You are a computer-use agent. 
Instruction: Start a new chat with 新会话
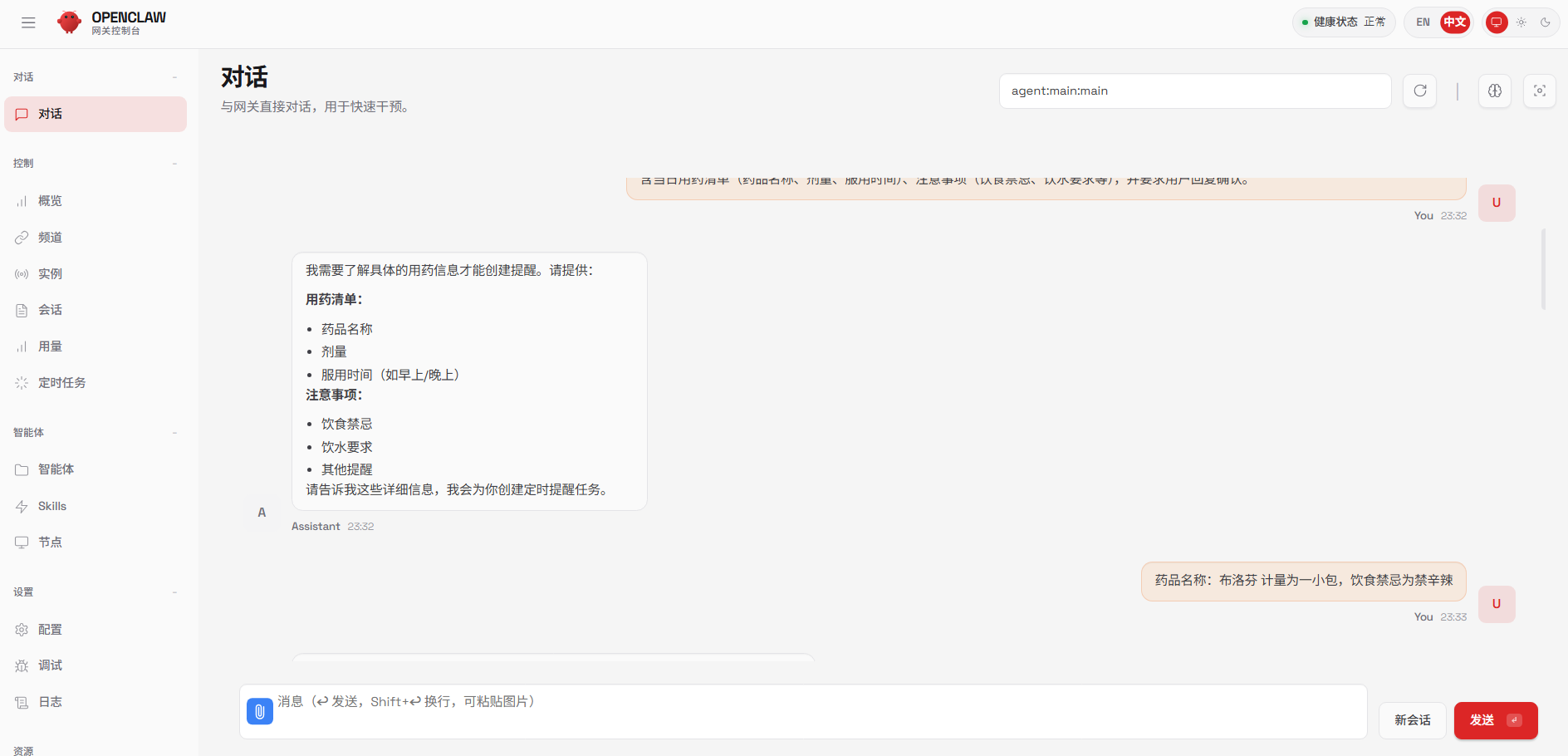(1412, 720)
